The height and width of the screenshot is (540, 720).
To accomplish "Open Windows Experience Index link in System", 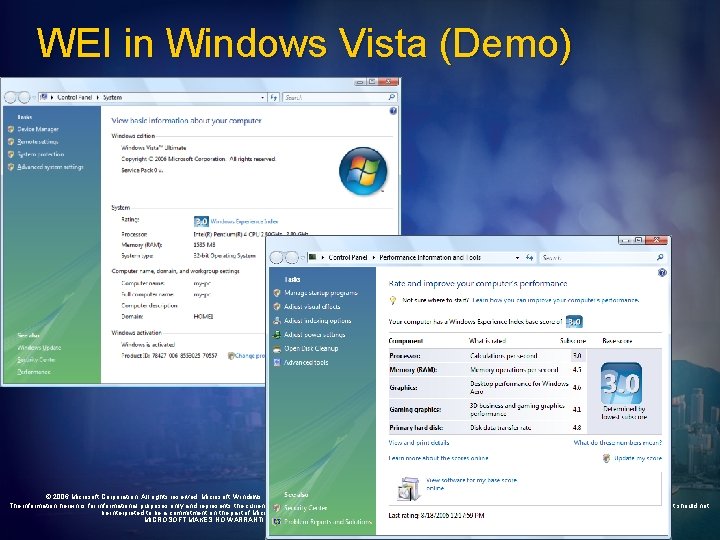I will coord(244,221).
